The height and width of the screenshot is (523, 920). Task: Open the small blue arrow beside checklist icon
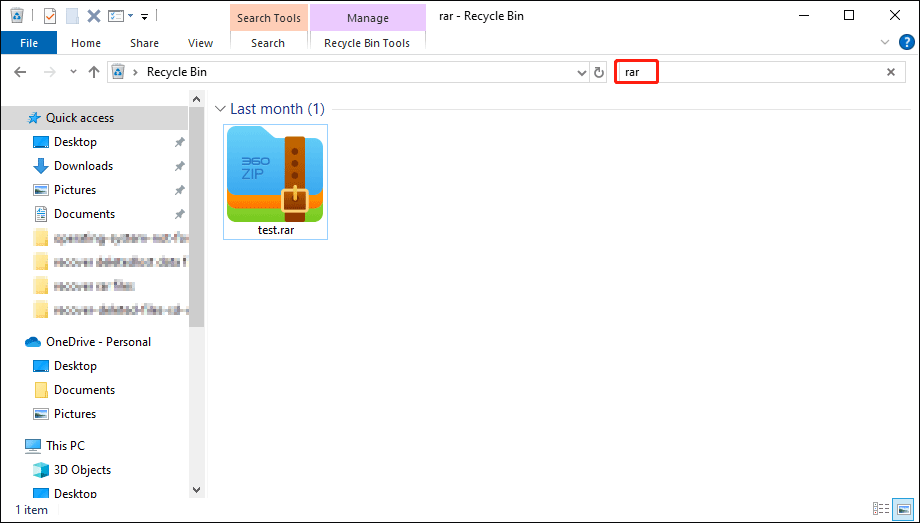pyautogui.click(x=130, y=16)
